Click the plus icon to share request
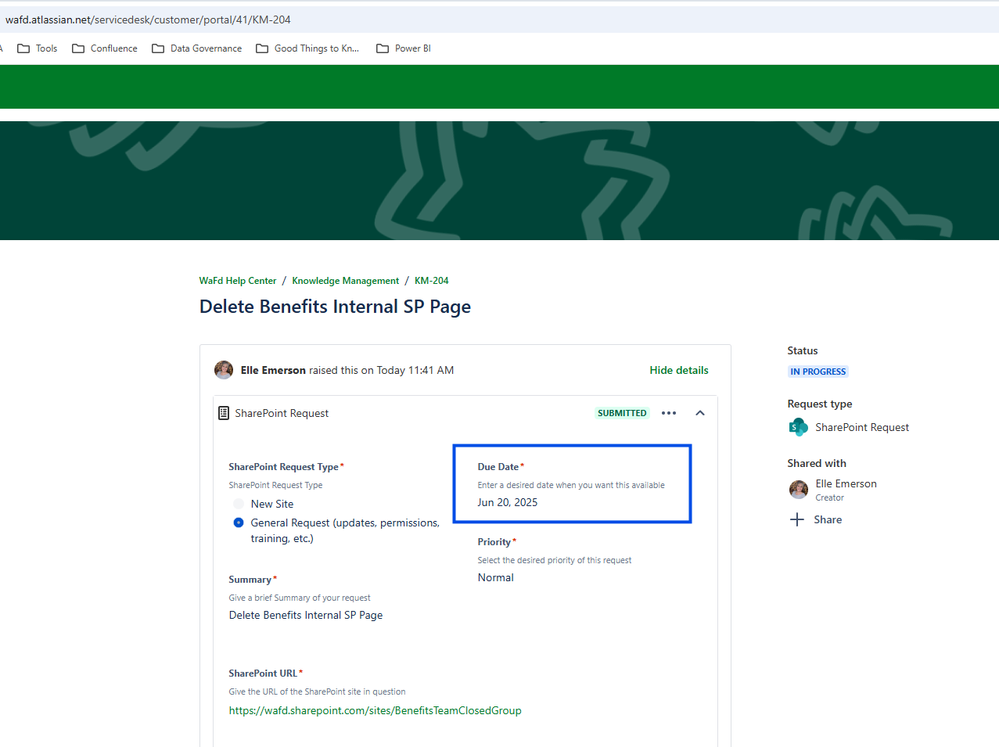 [x=797, y=519]
